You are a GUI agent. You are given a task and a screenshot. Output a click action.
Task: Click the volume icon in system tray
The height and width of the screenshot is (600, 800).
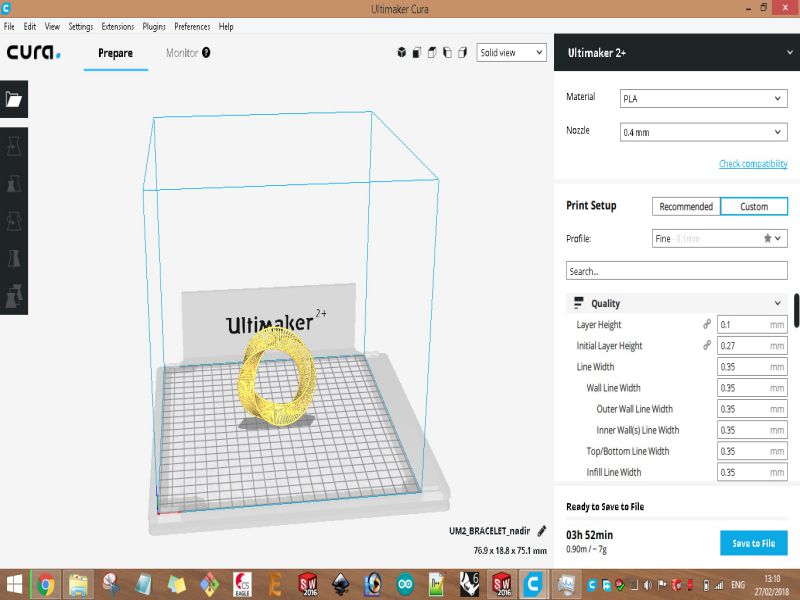pos(648,585)
